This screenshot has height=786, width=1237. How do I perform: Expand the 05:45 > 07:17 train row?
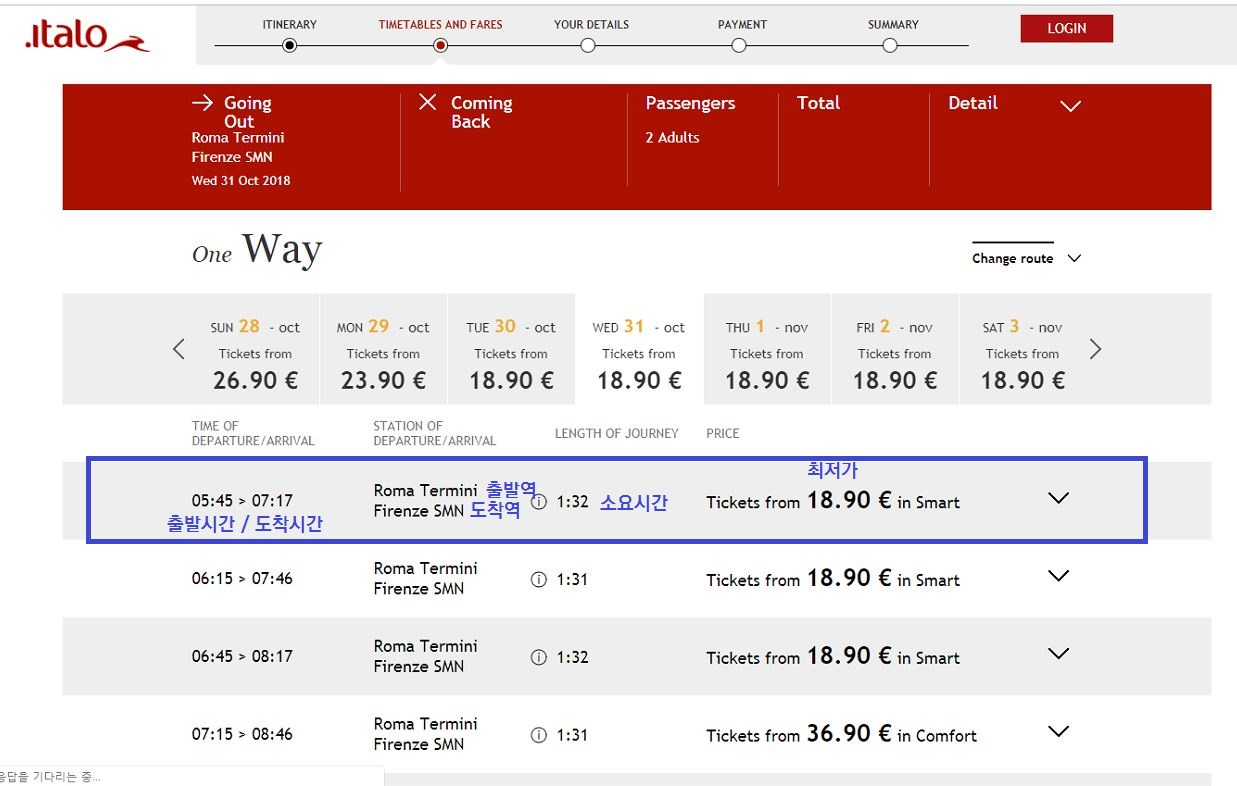point(1058,498)
